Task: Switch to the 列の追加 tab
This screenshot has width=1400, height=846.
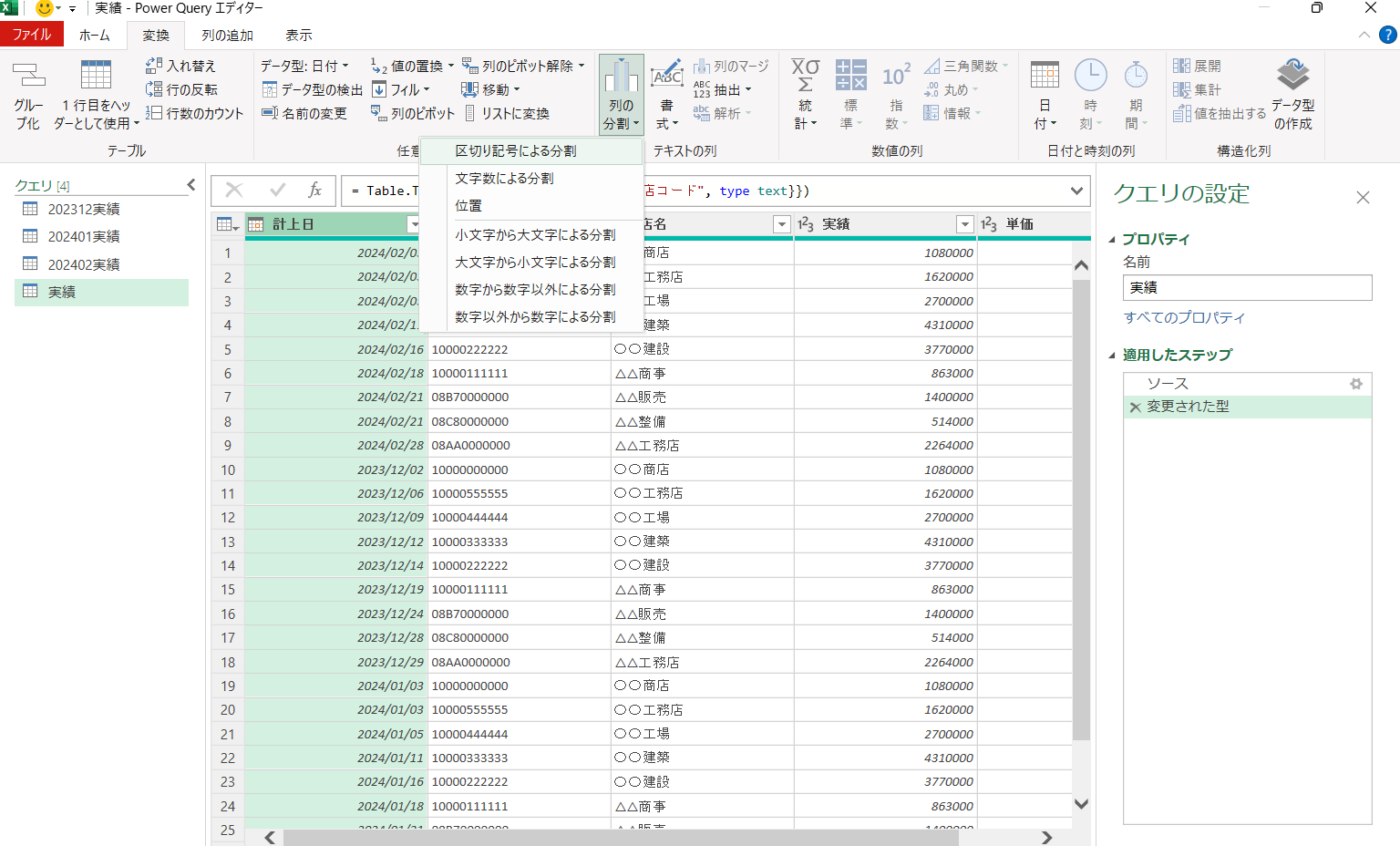Action: click(x=227, y=35)
